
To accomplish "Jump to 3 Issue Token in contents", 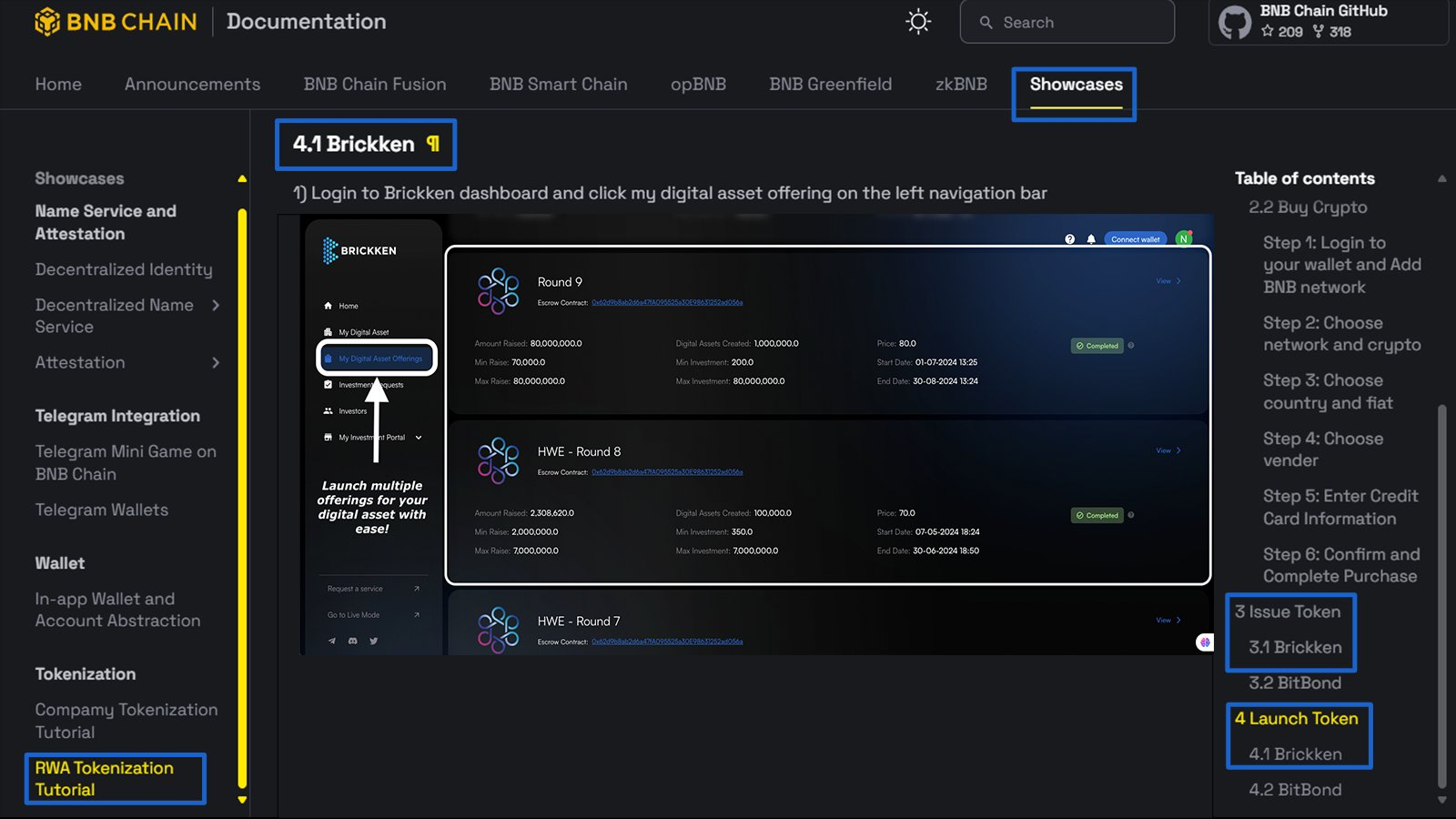I will [x=1288, y=612].
